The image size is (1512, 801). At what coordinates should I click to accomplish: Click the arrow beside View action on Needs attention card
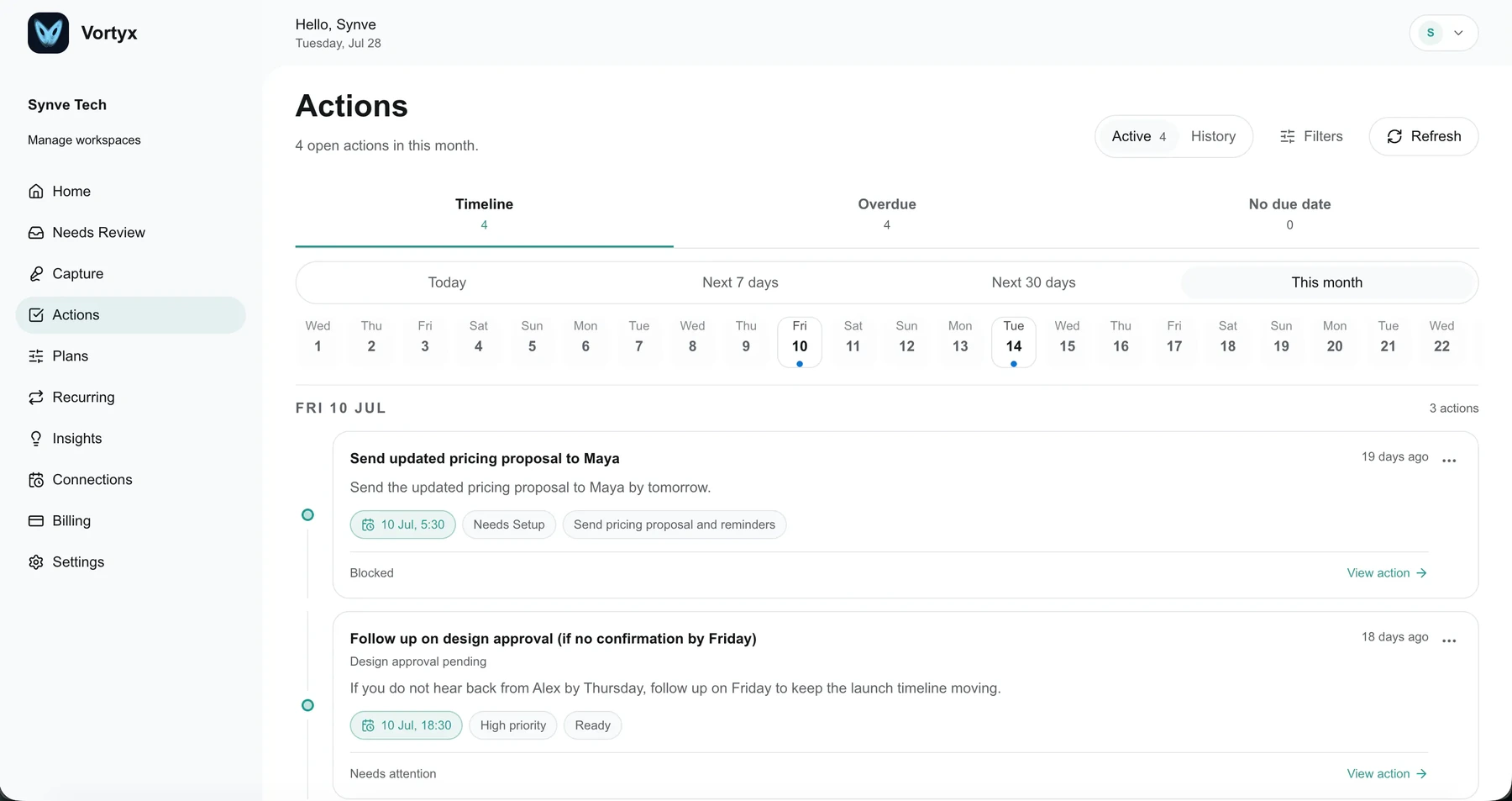coord(1421,774)
